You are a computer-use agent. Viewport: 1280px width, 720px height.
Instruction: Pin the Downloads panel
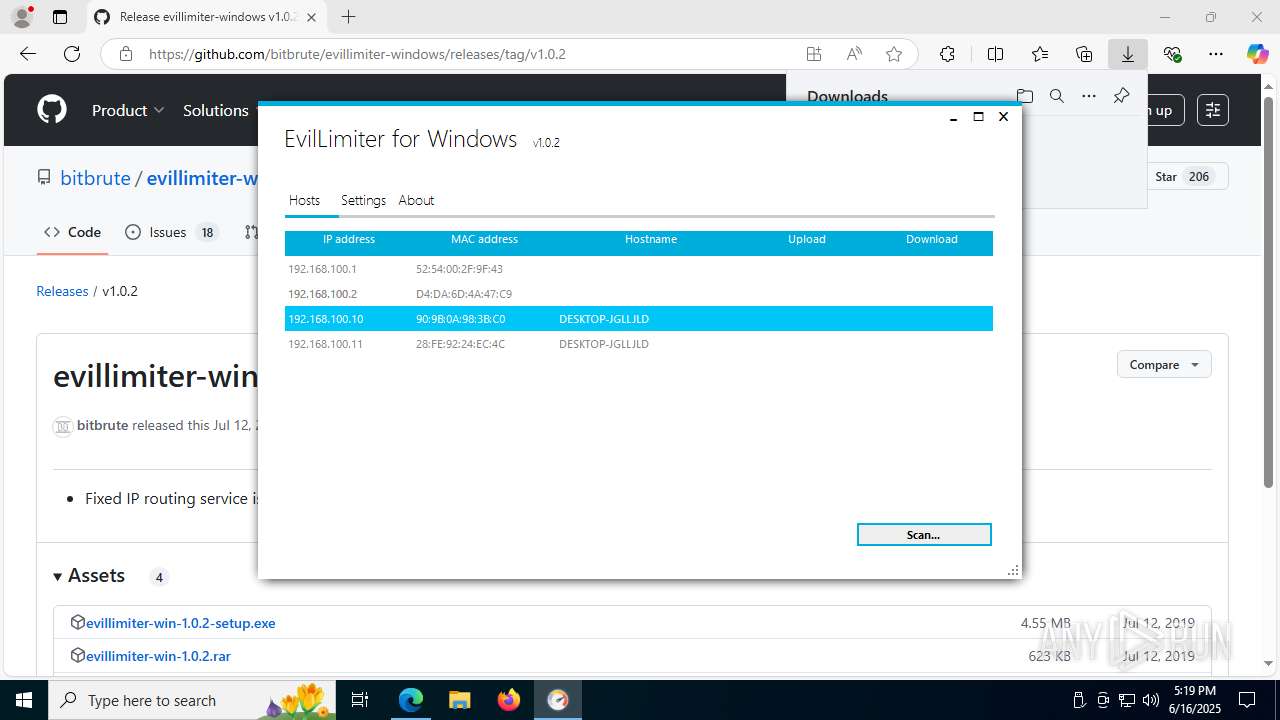pos(1121,96)
